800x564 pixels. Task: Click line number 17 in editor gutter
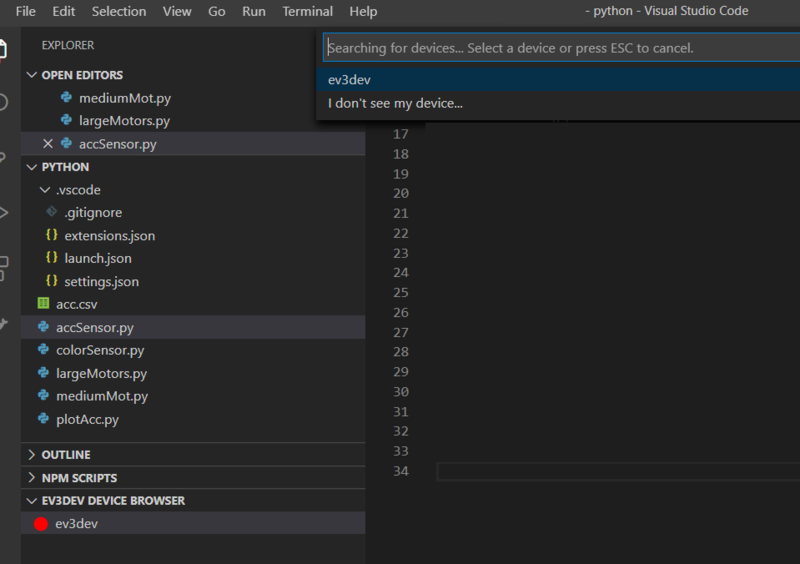(x=401, y=134)
